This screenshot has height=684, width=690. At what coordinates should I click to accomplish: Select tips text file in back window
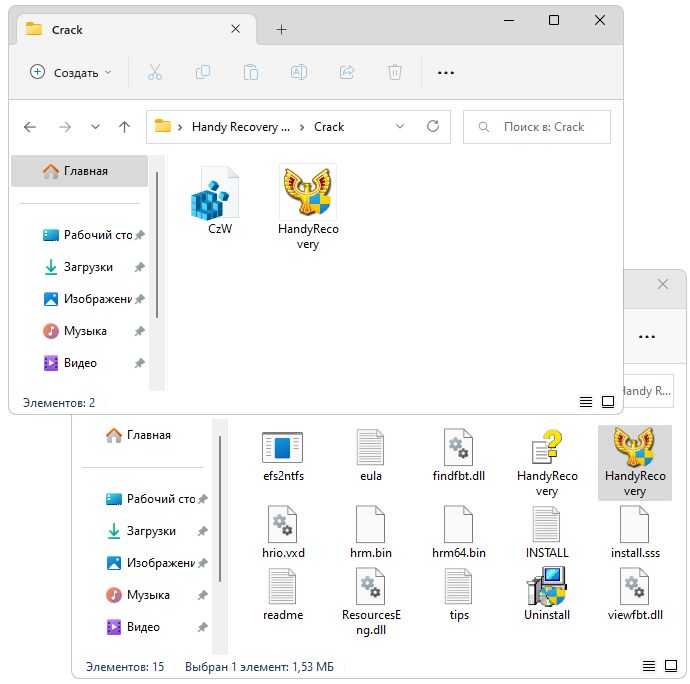459,594
